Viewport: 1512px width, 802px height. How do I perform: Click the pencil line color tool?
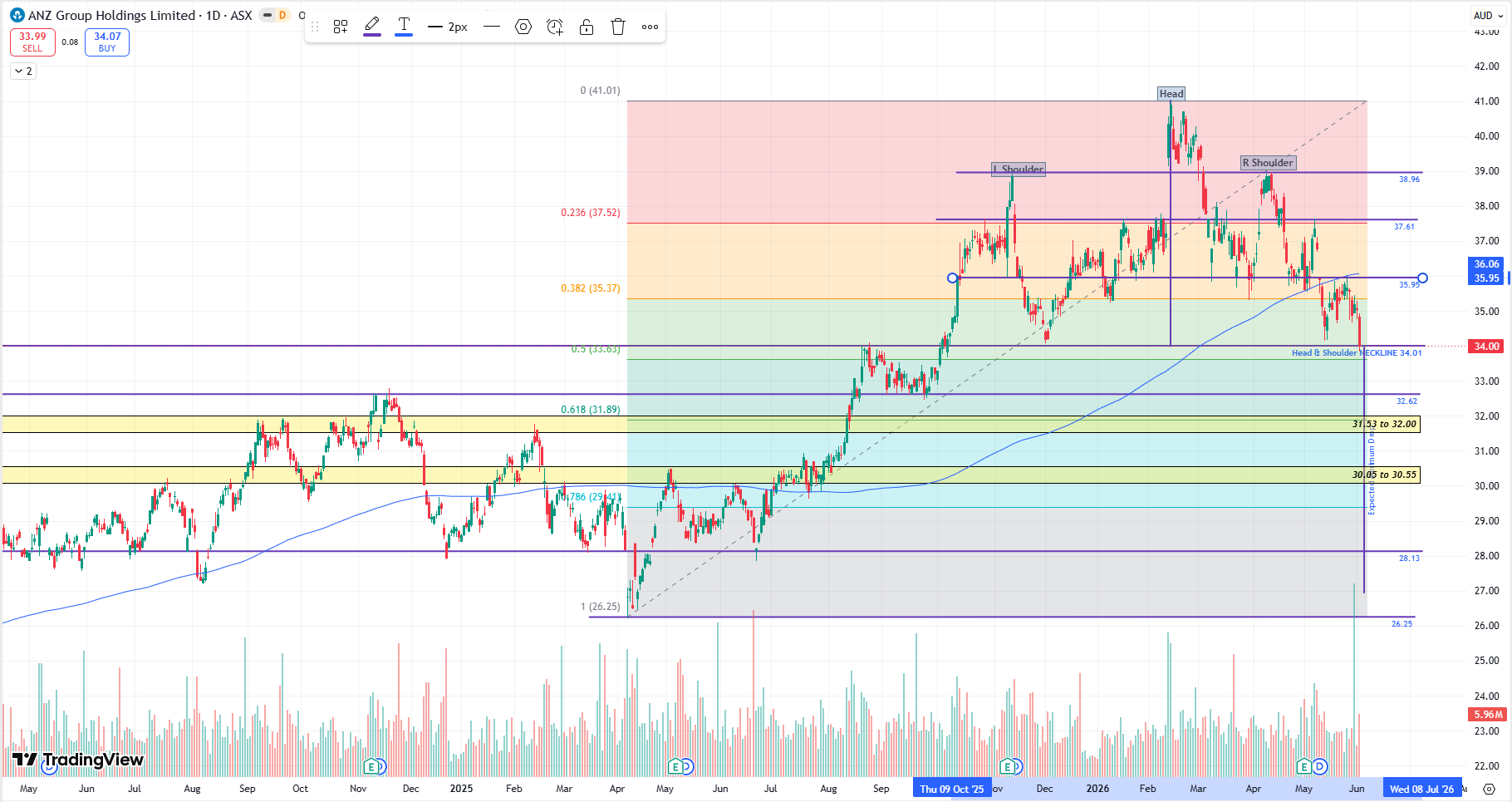tap(372, 27)
